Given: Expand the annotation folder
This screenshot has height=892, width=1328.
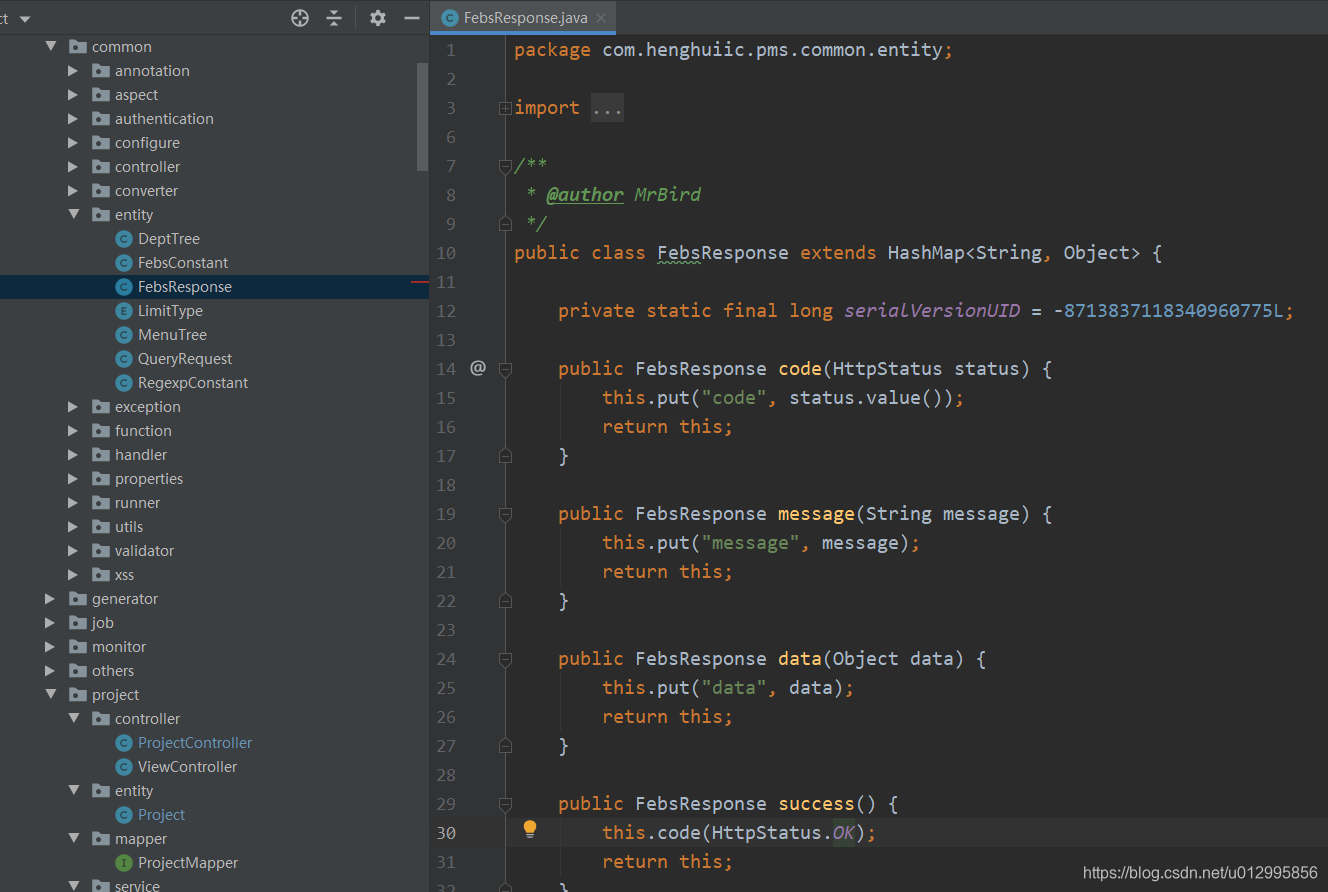Looking at the screenshot, I should coord(73,70).
